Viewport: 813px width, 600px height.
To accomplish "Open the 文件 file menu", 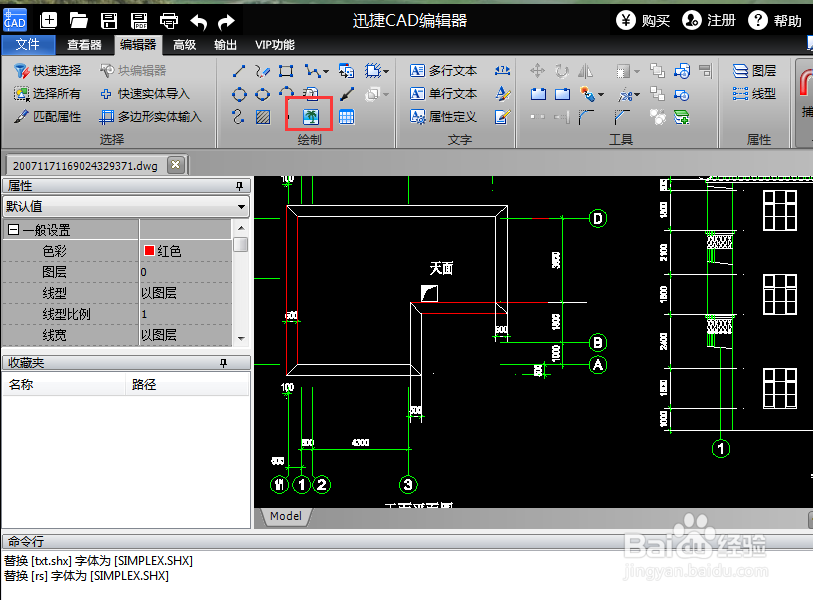I will [28, 45].
